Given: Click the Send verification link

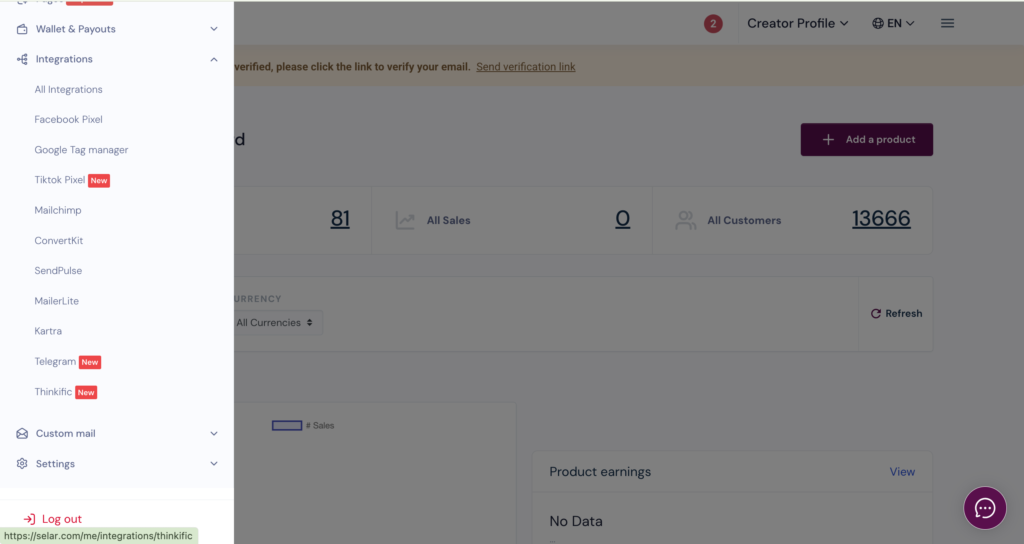Looking at the screenshot, I should [x=525, y=67].
